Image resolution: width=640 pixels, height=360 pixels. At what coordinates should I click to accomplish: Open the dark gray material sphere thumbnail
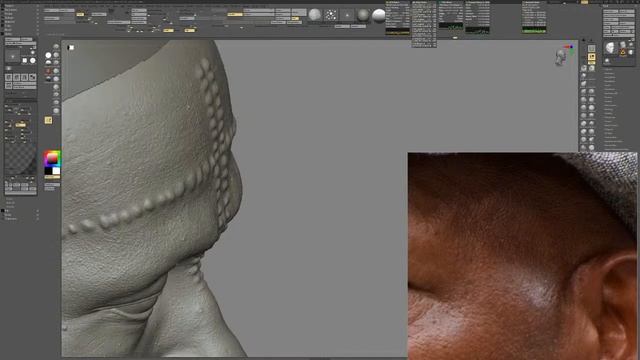363,15
